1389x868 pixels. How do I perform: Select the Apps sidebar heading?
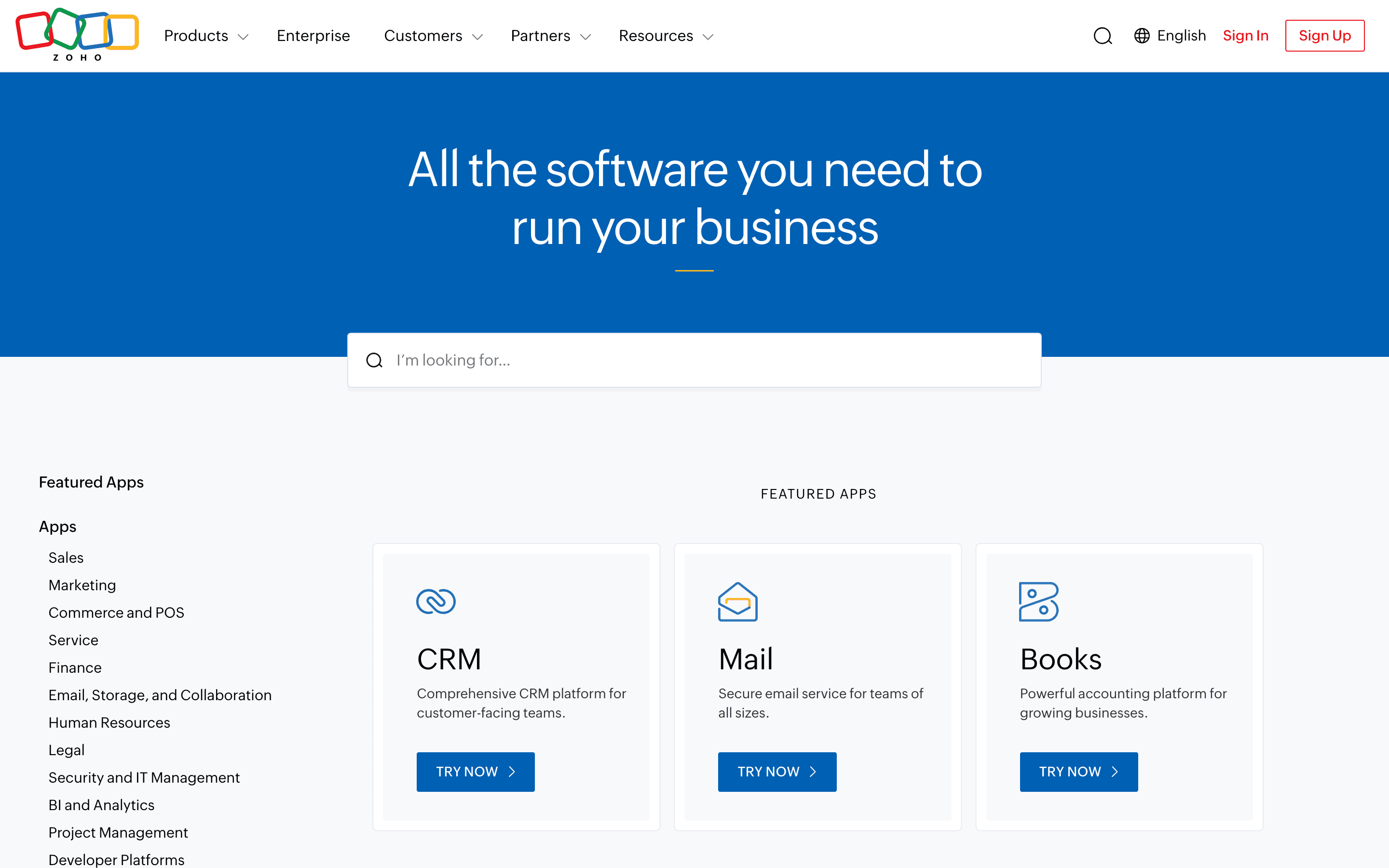[x=57, y=527]
